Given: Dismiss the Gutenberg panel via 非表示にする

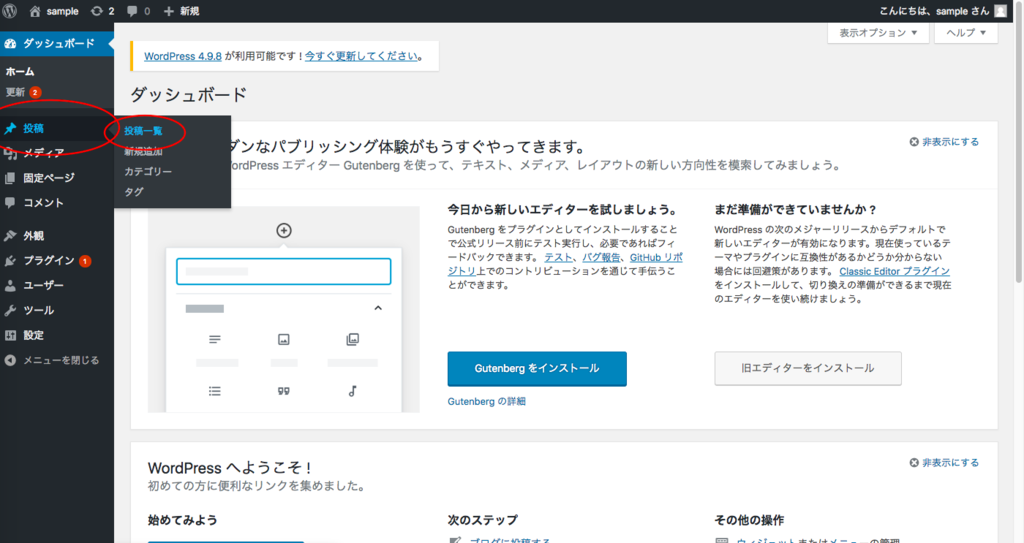Looking at the screenshot, I should (944, 142).
